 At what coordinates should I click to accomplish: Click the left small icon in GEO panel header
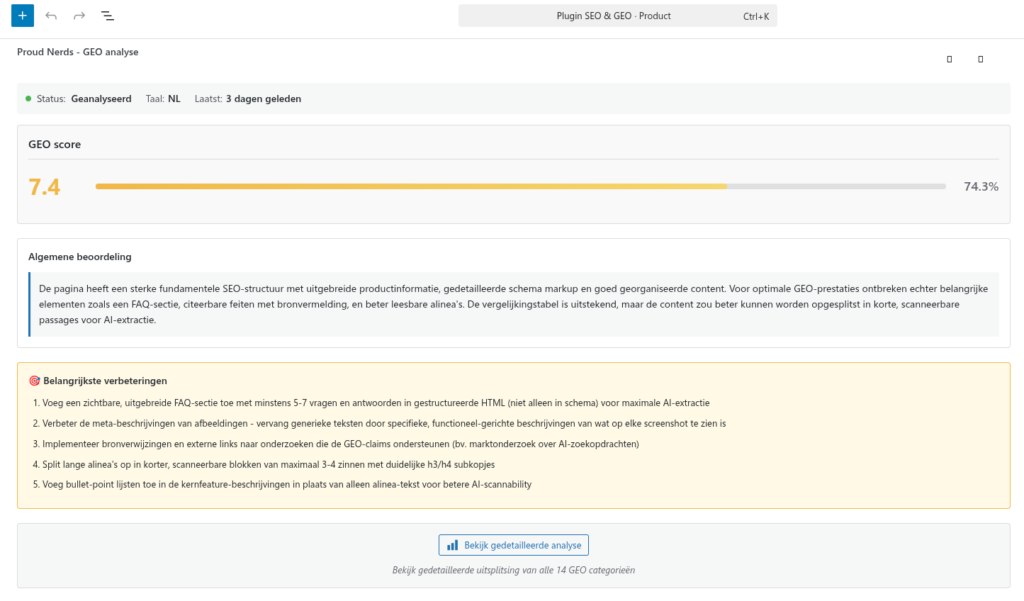(949, 60)
